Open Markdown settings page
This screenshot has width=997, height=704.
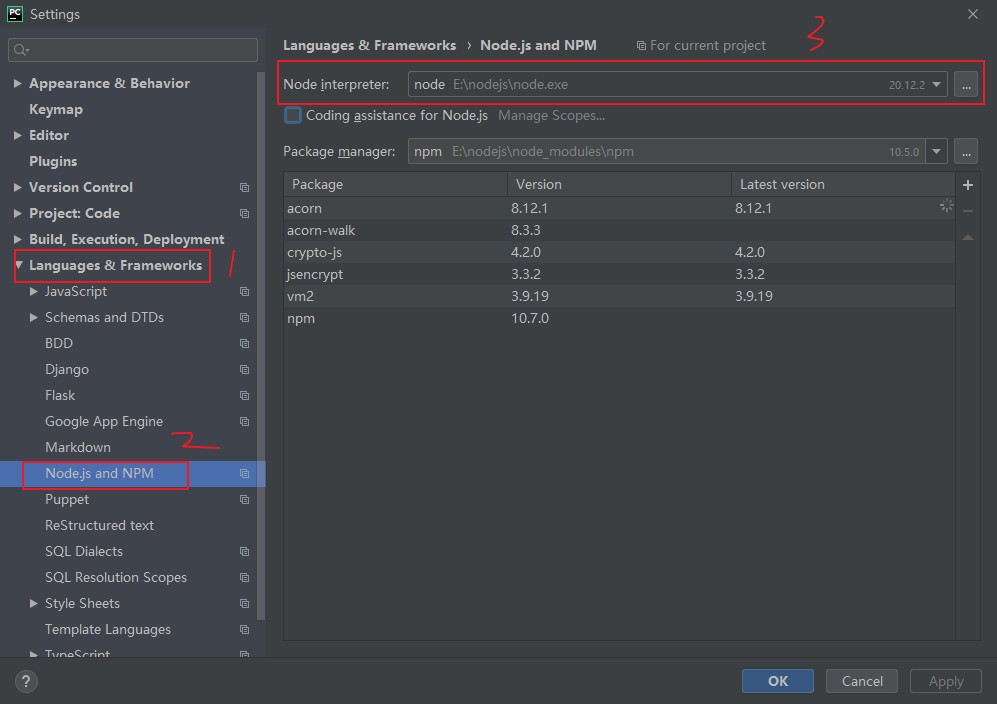pyautogui.click(x=78, y=448)
